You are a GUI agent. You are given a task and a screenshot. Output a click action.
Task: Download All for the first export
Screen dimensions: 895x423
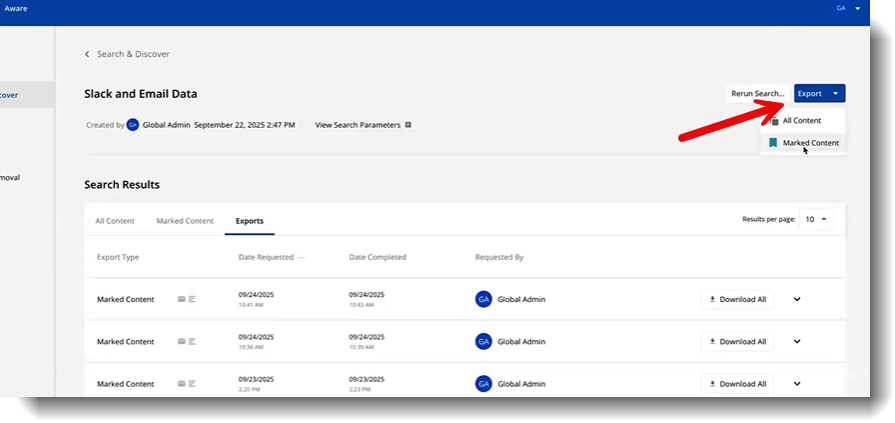click(737, 299)
